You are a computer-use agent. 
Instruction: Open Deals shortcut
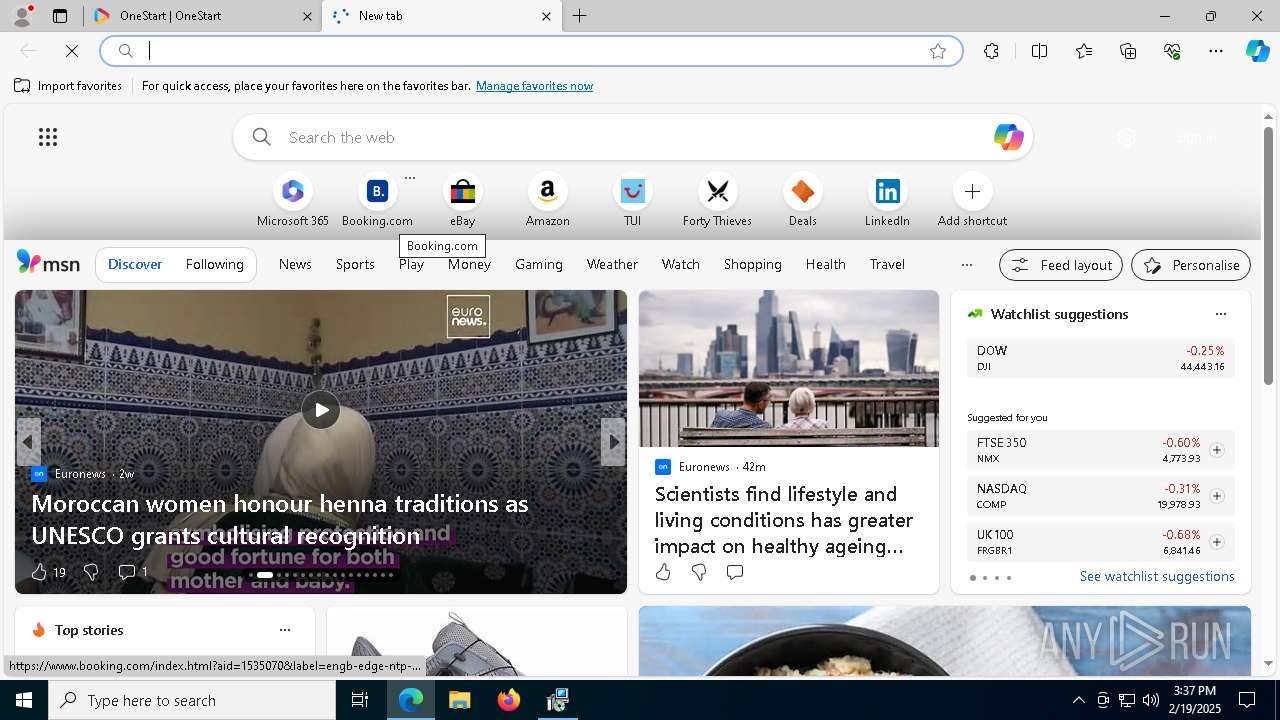coord(802,201)
